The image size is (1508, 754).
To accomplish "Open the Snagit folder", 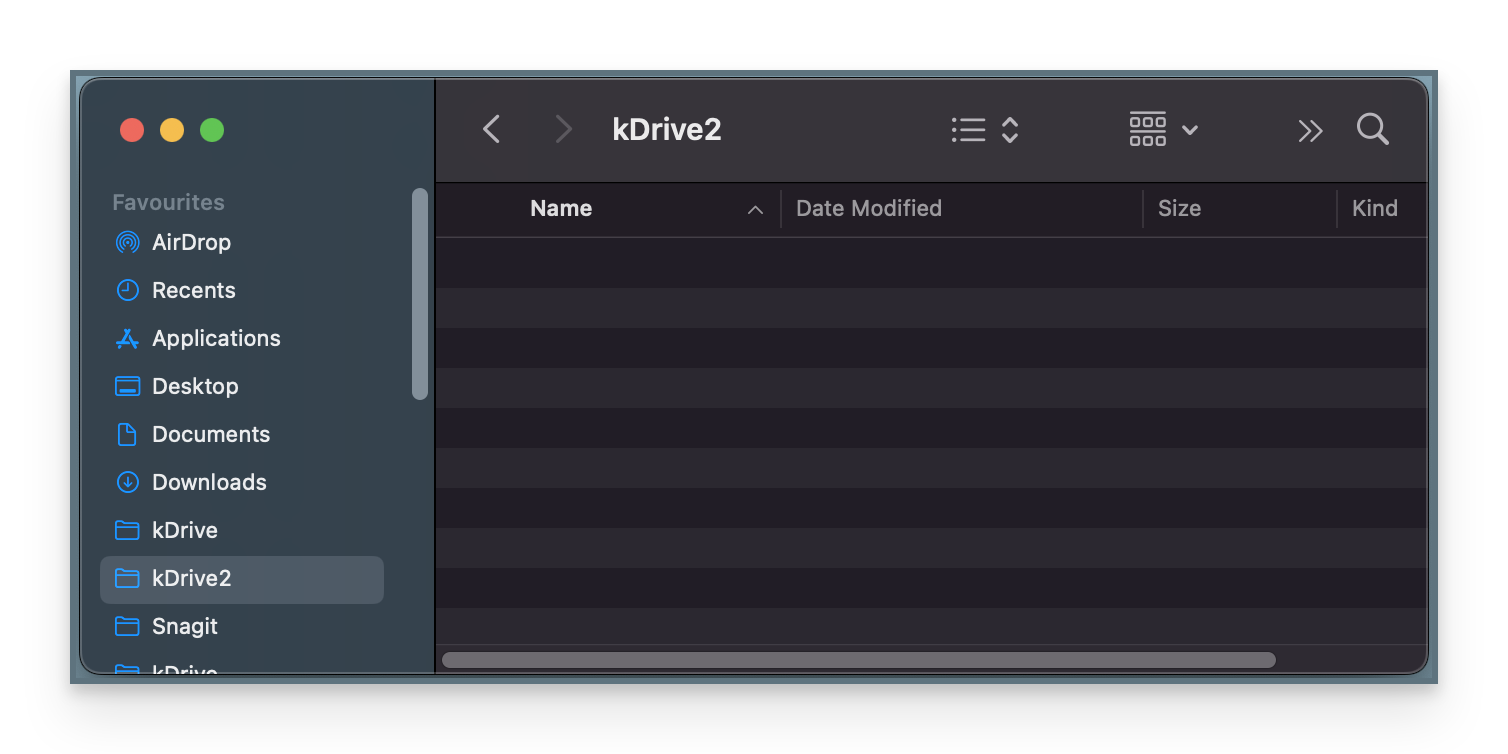I will [x=184, y=626].
